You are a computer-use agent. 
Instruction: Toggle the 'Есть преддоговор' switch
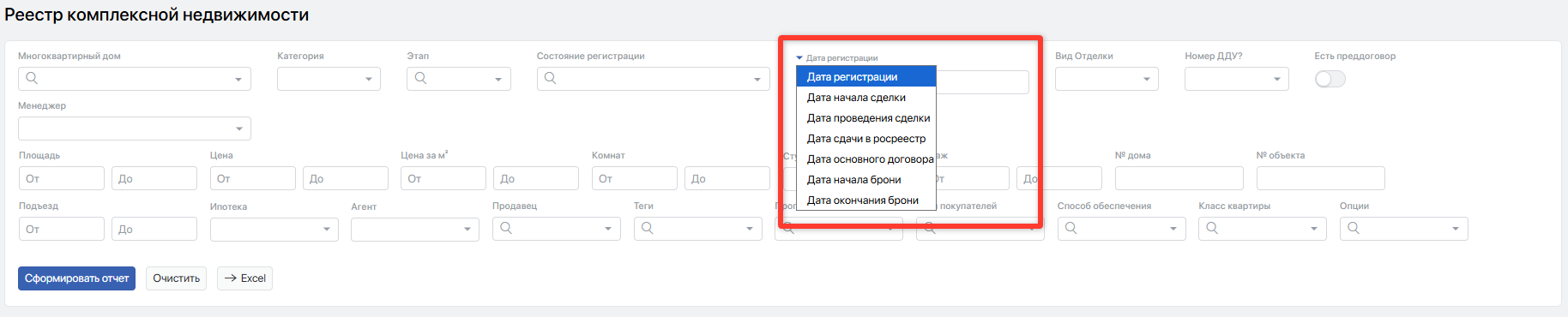click(x=1330, y=79)
